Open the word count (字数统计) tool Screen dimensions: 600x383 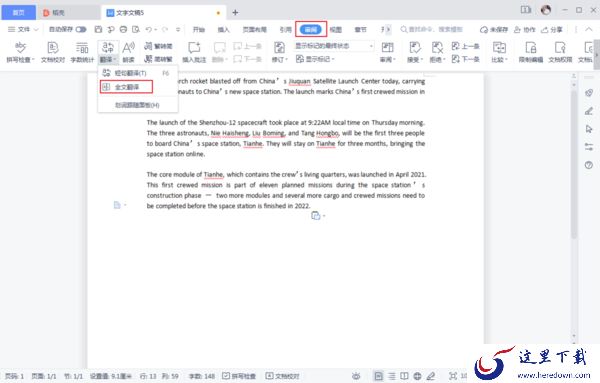pos(82,52)
